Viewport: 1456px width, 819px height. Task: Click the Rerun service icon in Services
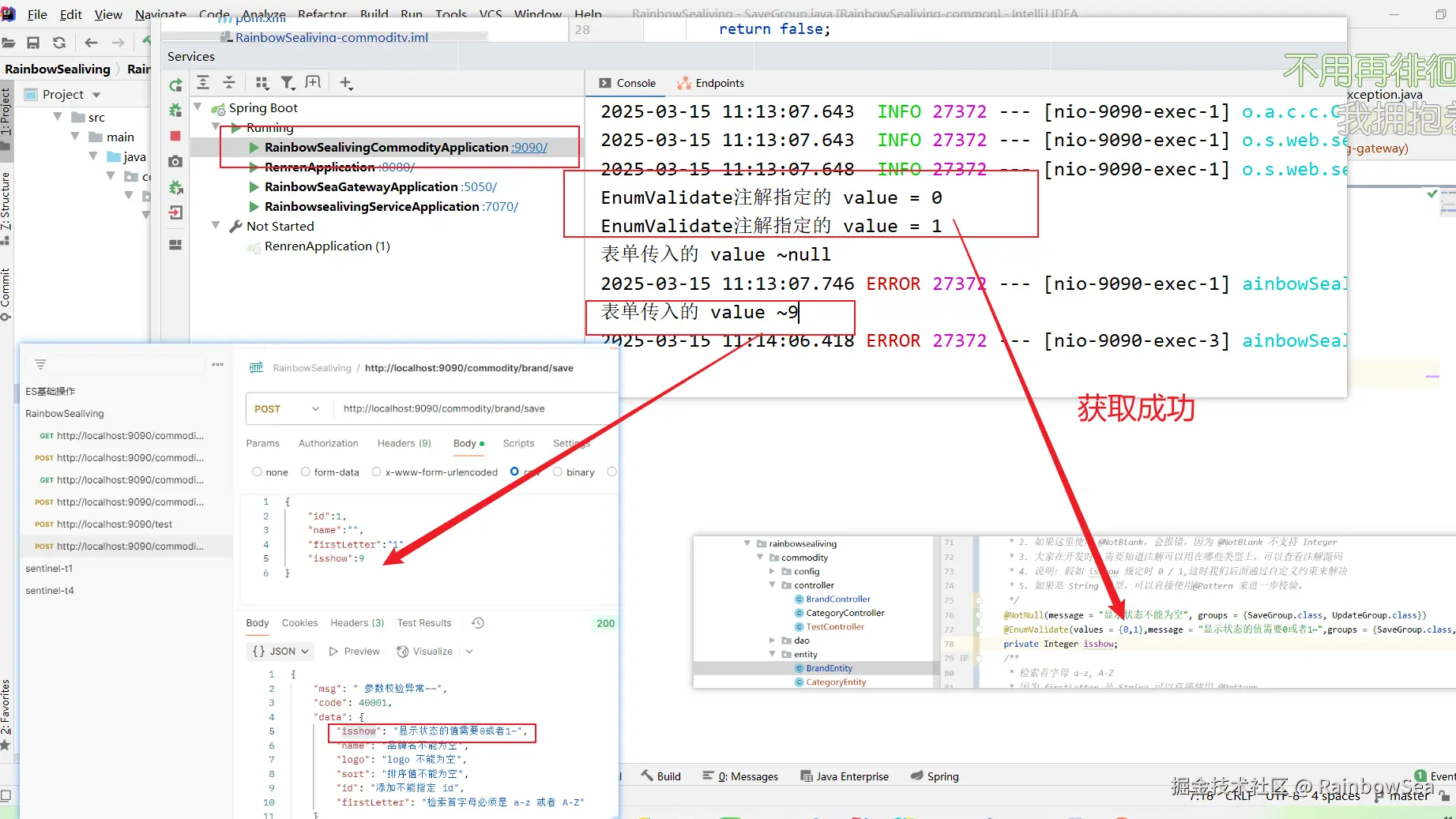click(175, 85)
